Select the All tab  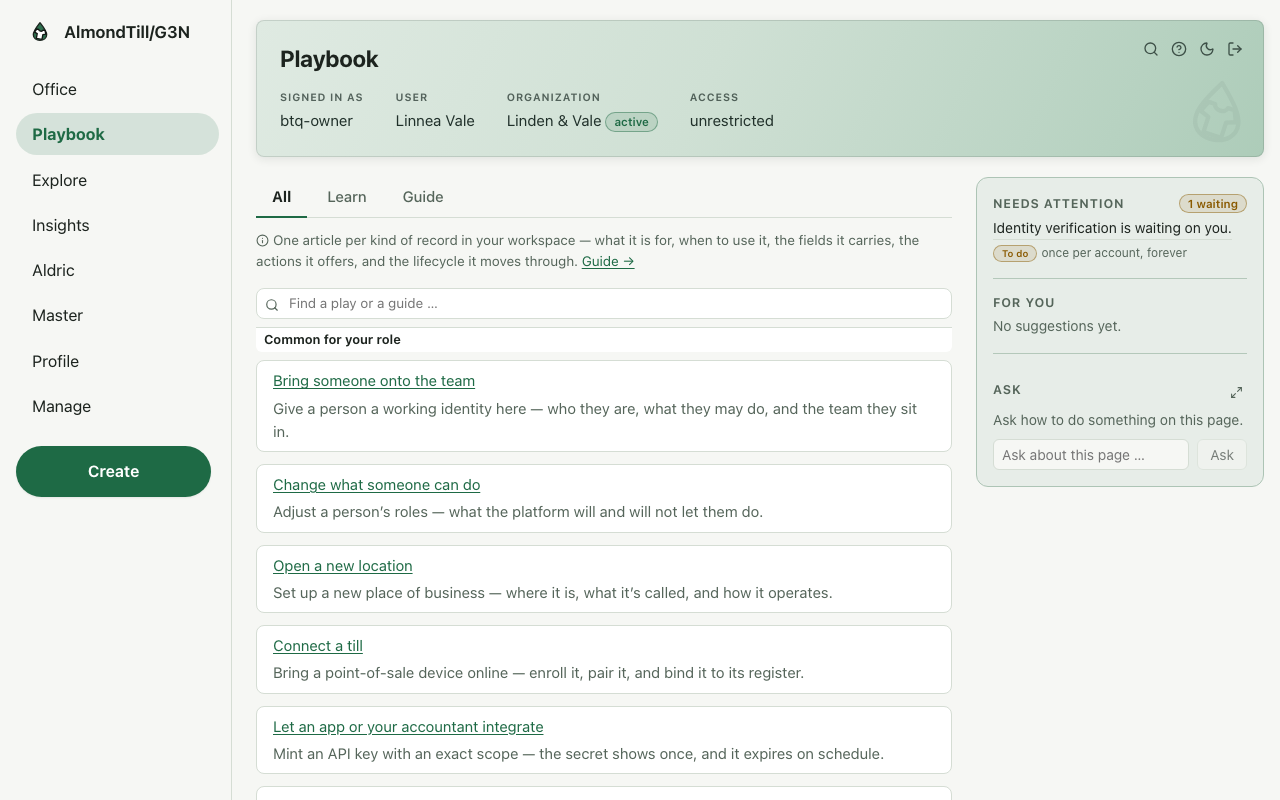282,197
